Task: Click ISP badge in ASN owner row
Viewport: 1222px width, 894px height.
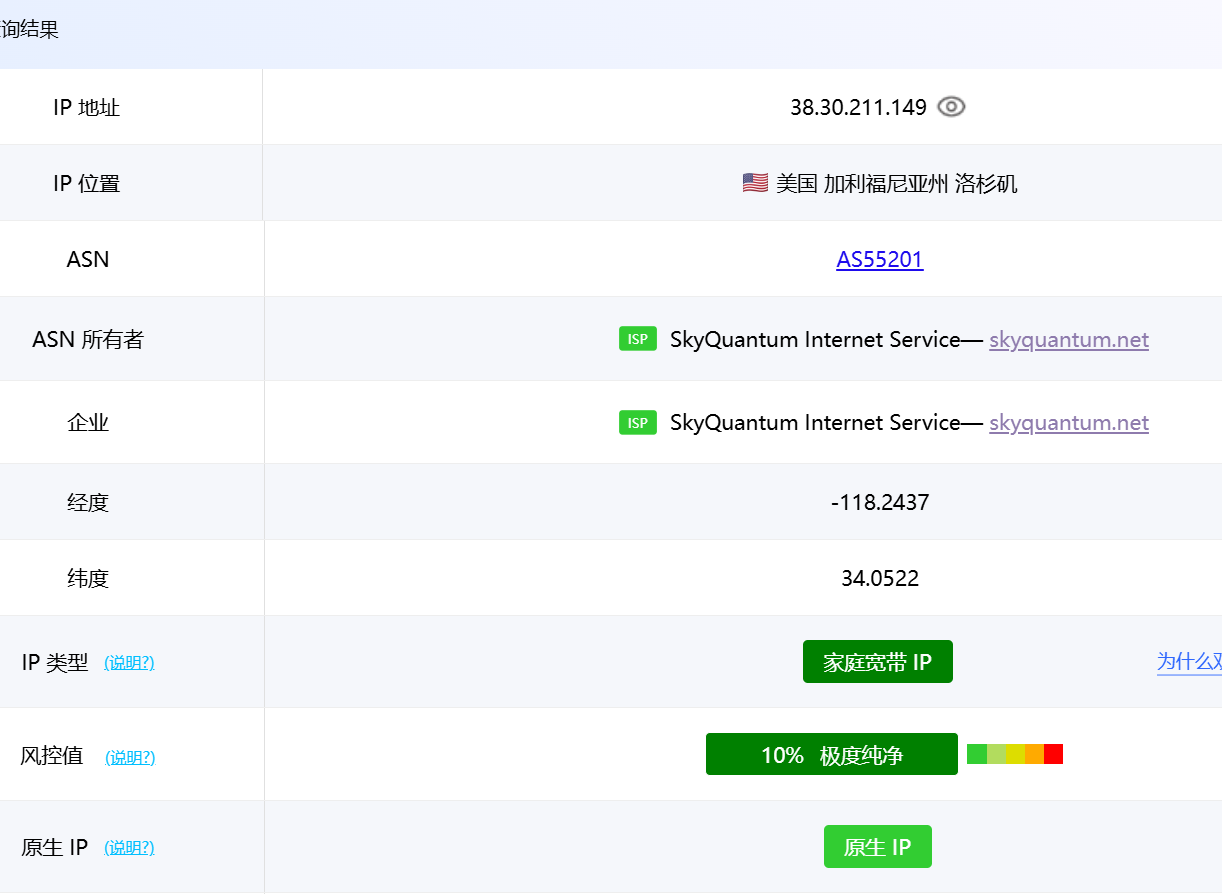Action: point(638,339)
